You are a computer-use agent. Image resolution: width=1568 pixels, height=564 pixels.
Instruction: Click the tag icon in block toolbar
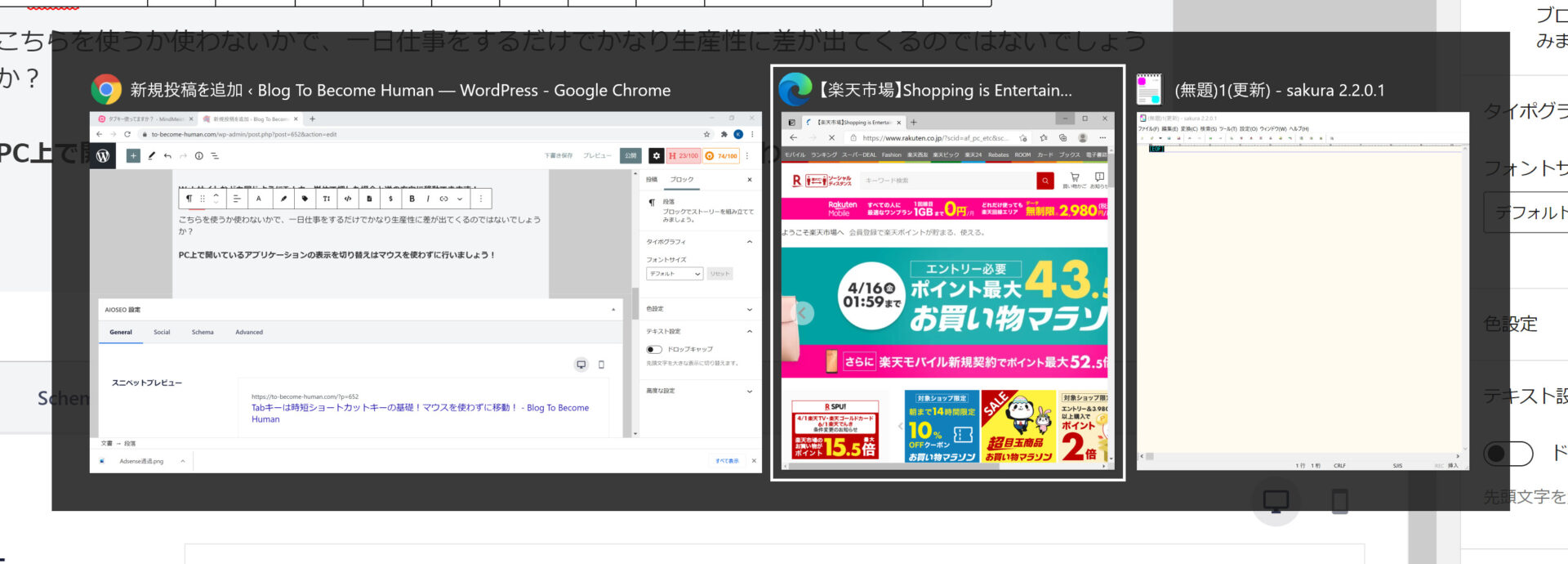pos(305,199)
